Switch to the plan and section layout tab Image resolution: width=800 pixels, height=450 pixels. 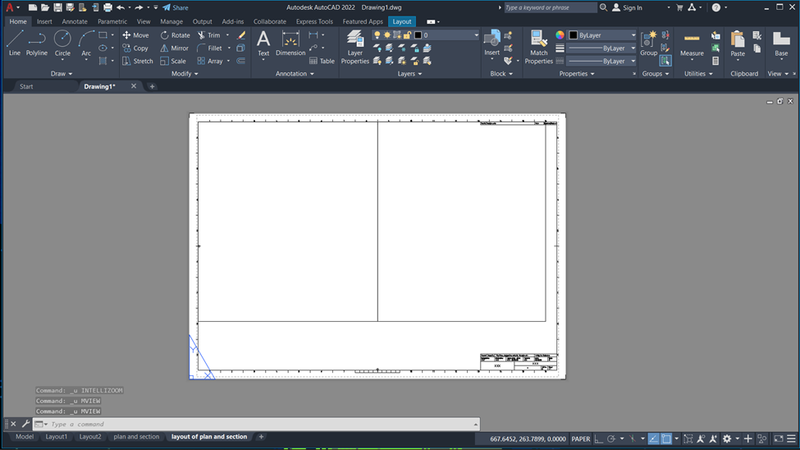(x=136, y=437)
